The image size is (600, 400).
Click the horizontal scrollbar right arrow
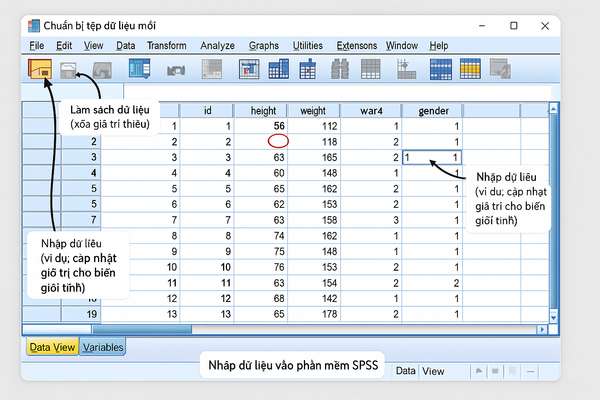(x=542, y=329)
